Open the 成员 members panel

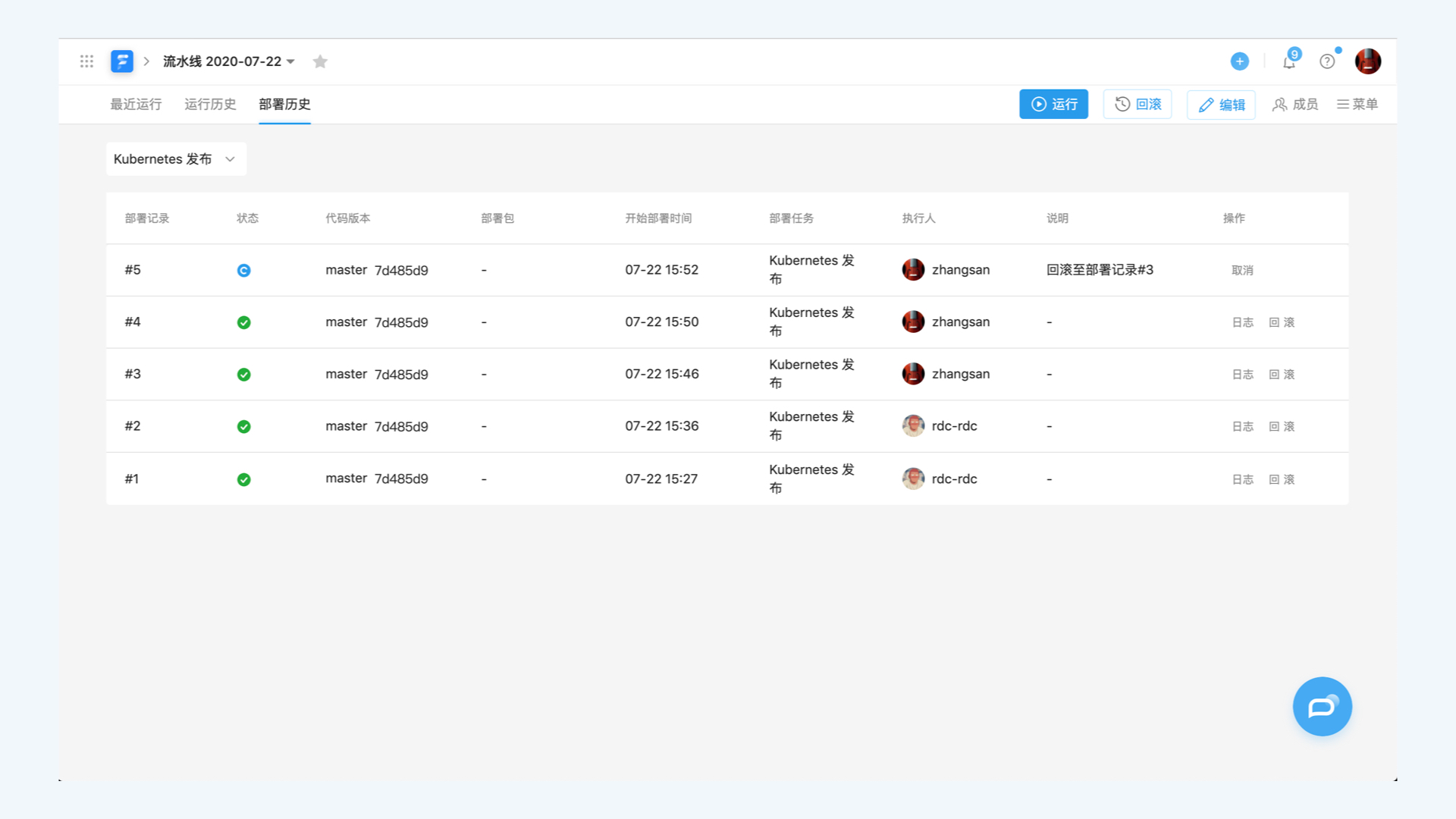click(x=1295, y=105)
